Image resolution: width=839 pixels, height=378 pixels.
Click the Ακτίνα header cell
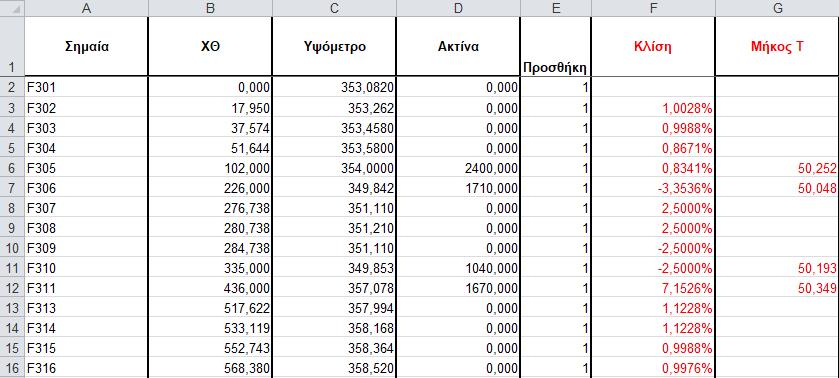(x=458, y=47)
